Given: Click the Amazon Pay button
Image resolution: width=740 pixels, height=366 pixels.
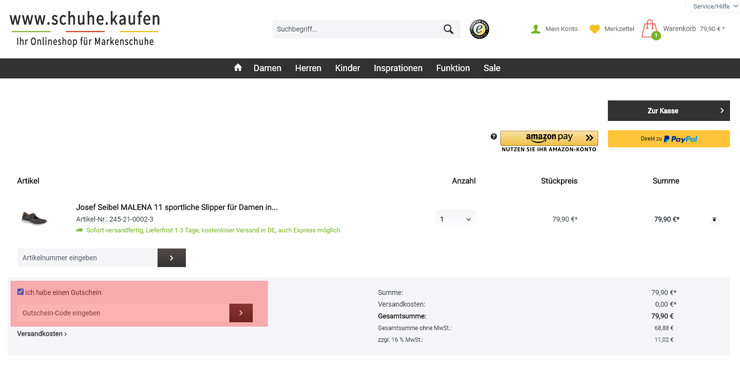Looking at the screenshot, I should (x=549, y=138).
